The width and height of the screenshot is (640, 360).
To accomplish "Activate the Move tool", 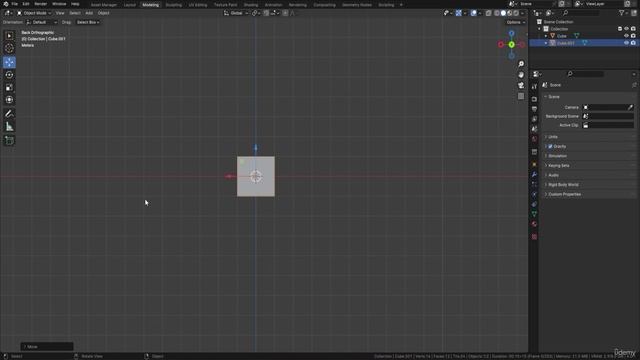I will pos(9,62).
